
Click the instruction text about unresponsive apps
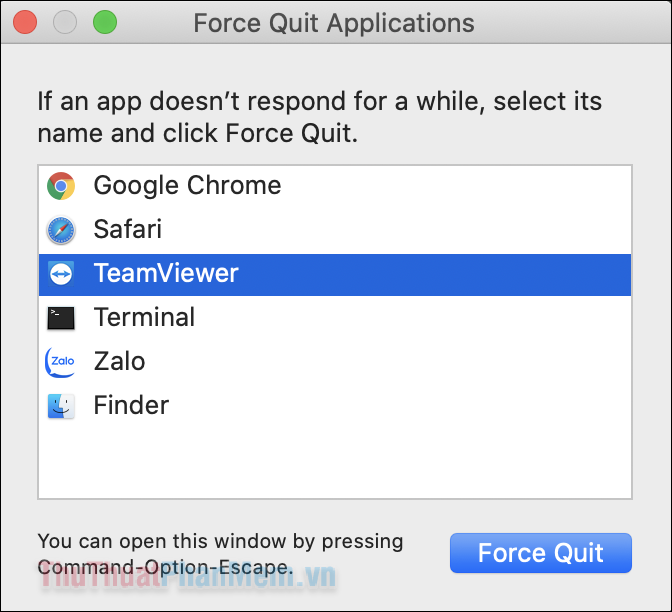click(x=320, y=117)
